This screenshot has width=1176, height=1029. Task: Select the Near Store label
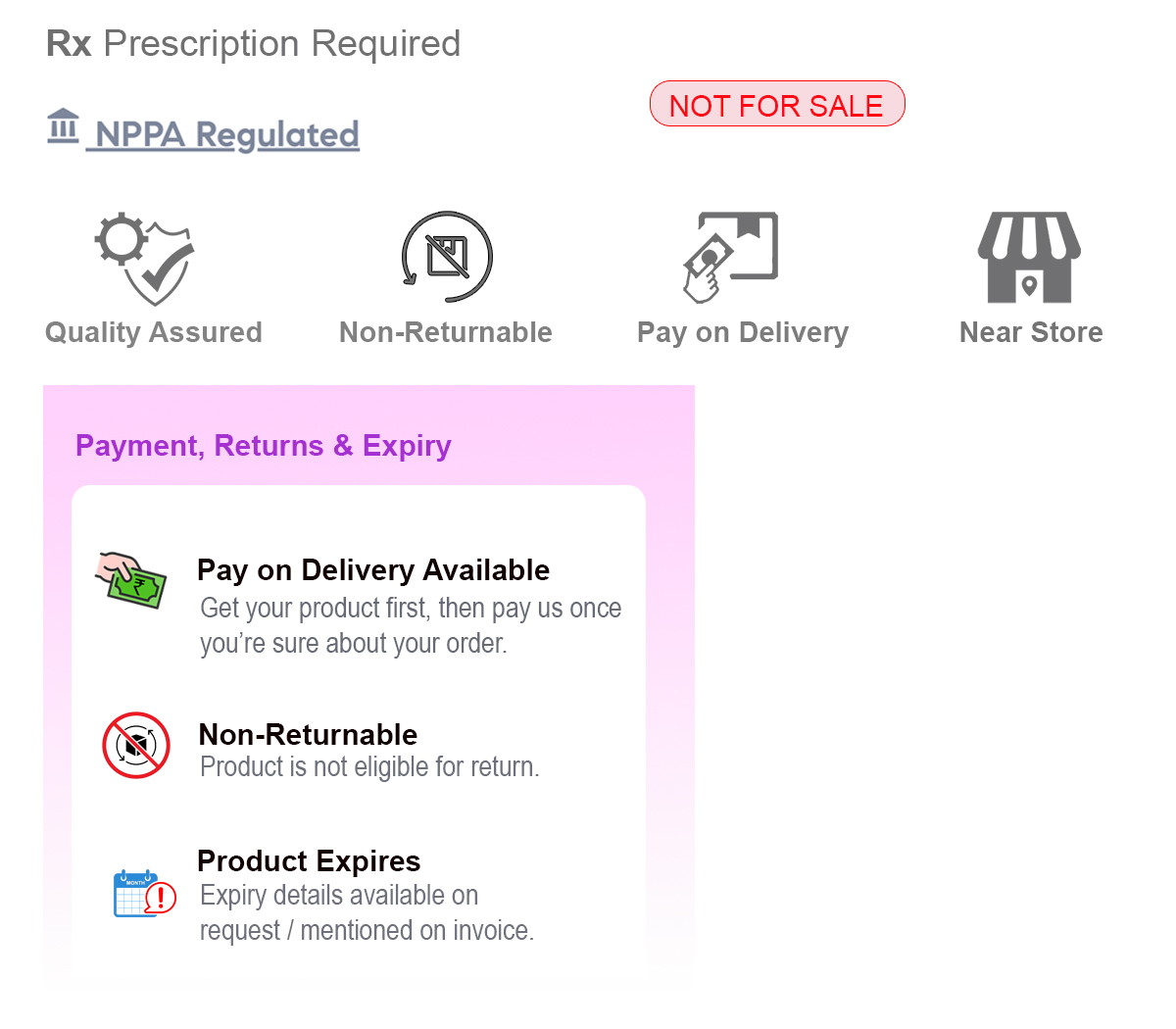[1031, 332]
